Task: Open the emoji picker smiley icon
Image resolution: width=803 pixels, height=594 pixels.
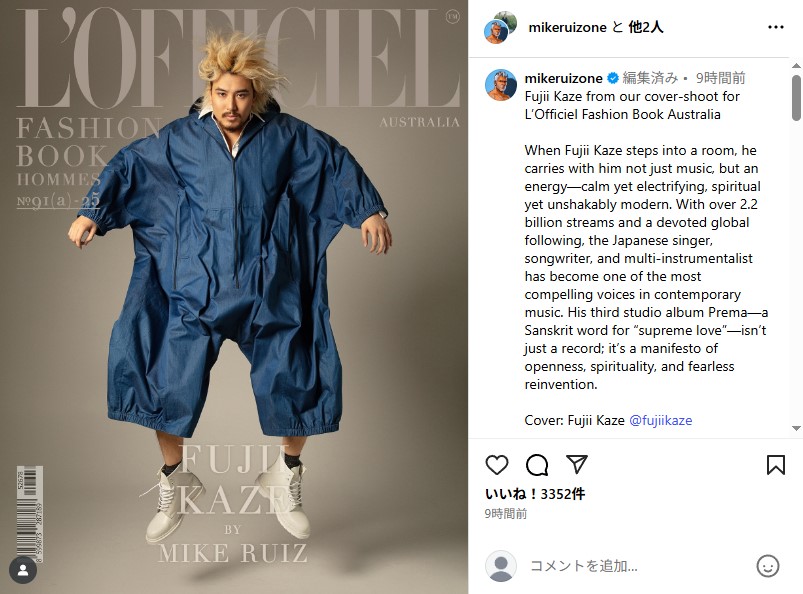Action: 768,566
